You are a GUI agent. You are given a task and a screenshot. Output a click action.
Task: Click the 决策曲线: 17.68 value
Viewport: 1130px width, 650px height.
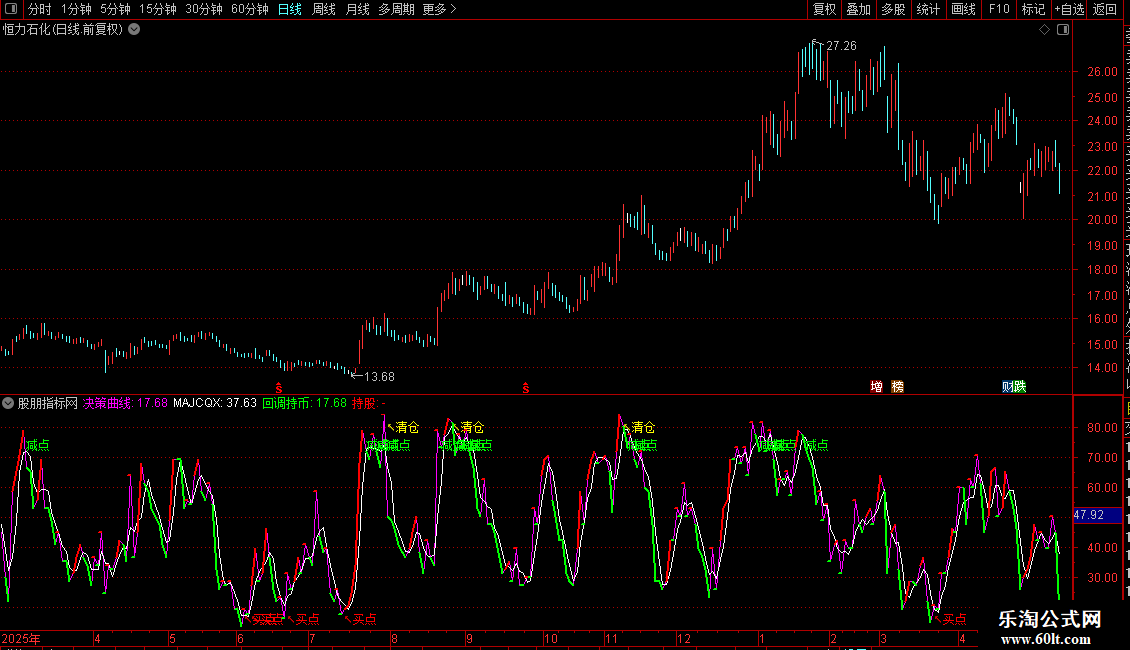click(x=125, y=403)
